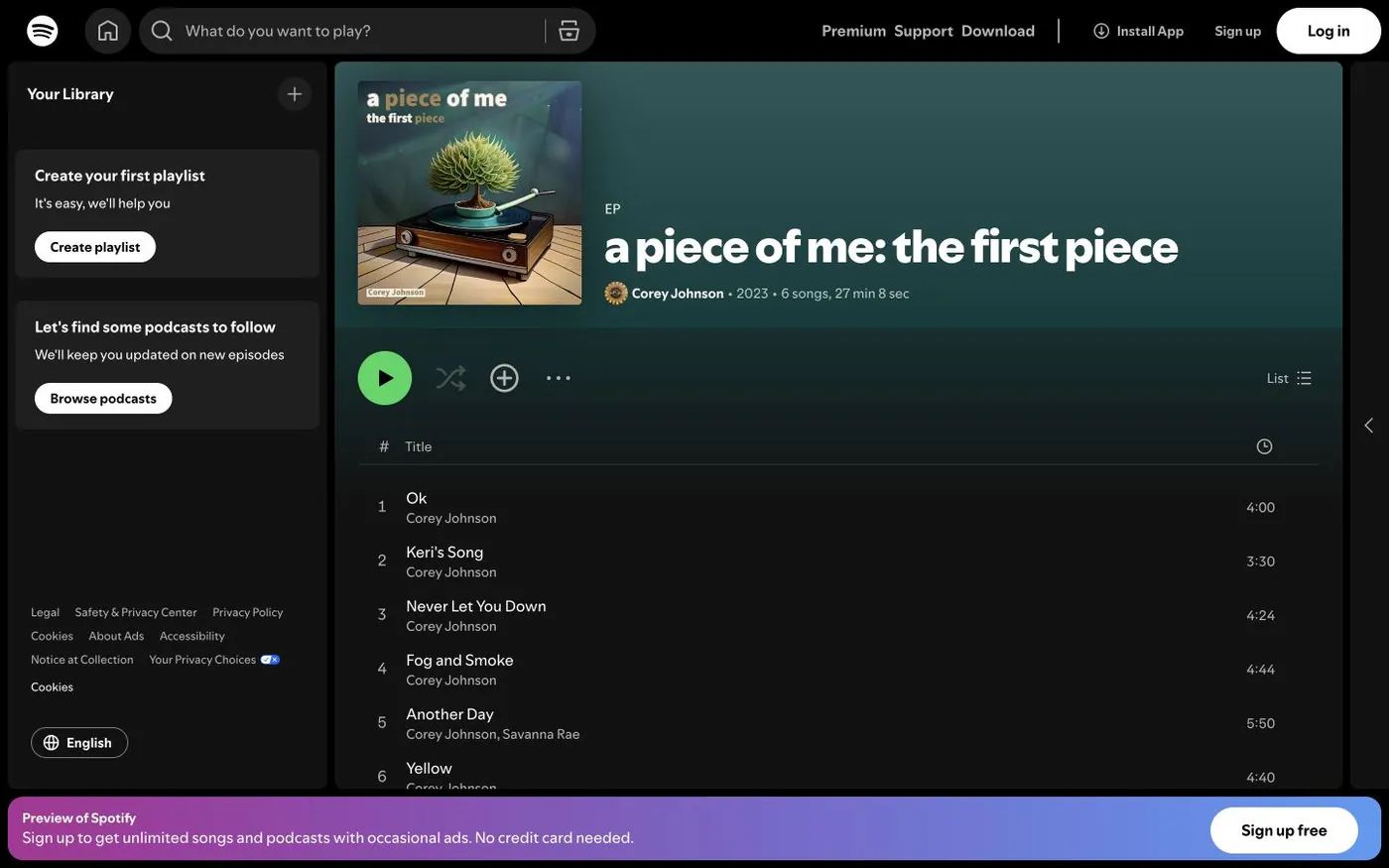This screenshot has width=1389, height=868.
Task: Click the 5:50 duration of Another Day
Action: pos(1261,723)
